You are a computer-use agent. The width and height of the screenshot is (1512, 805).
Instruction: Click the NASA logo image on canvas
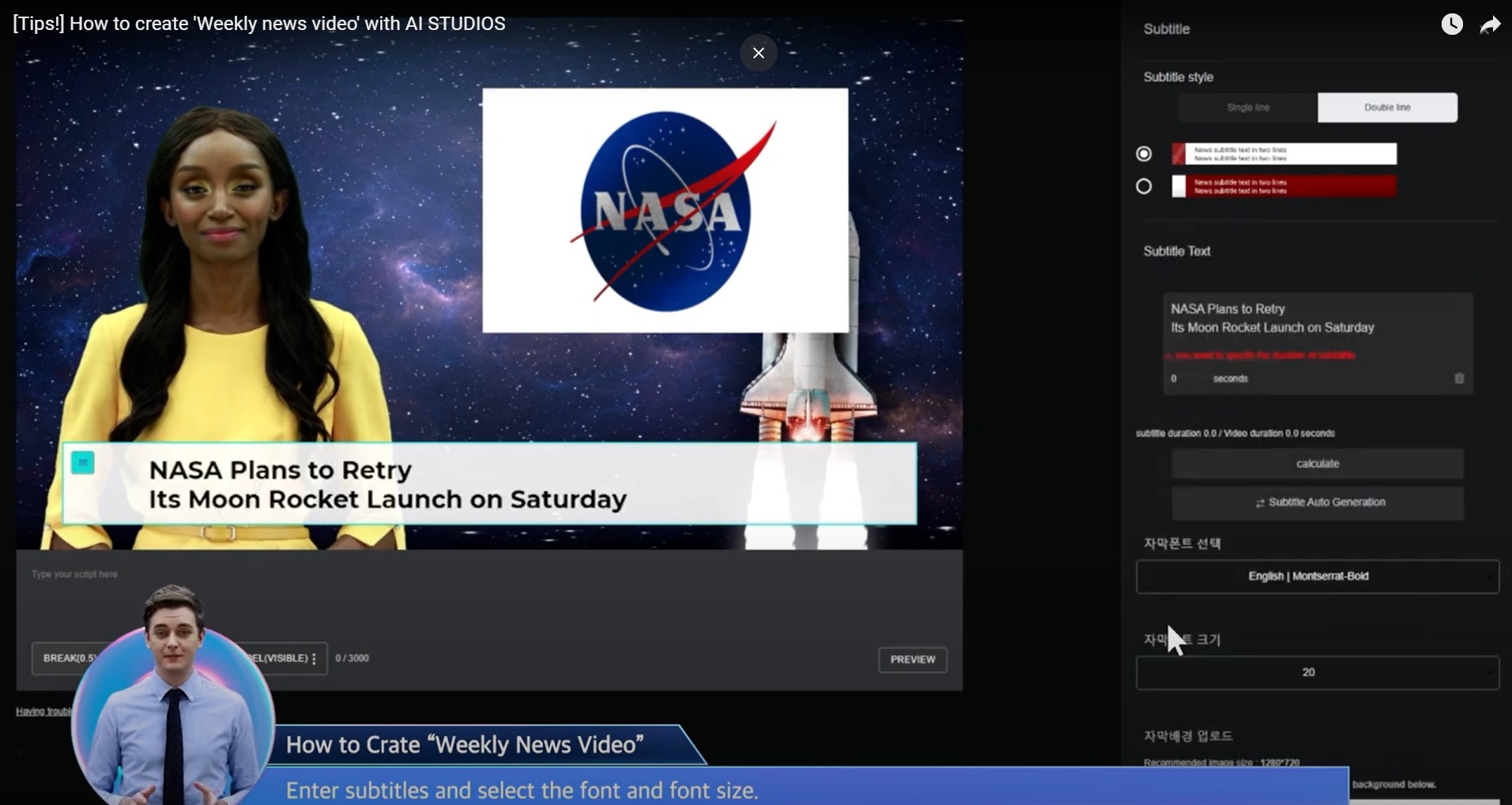pos(666,210)
